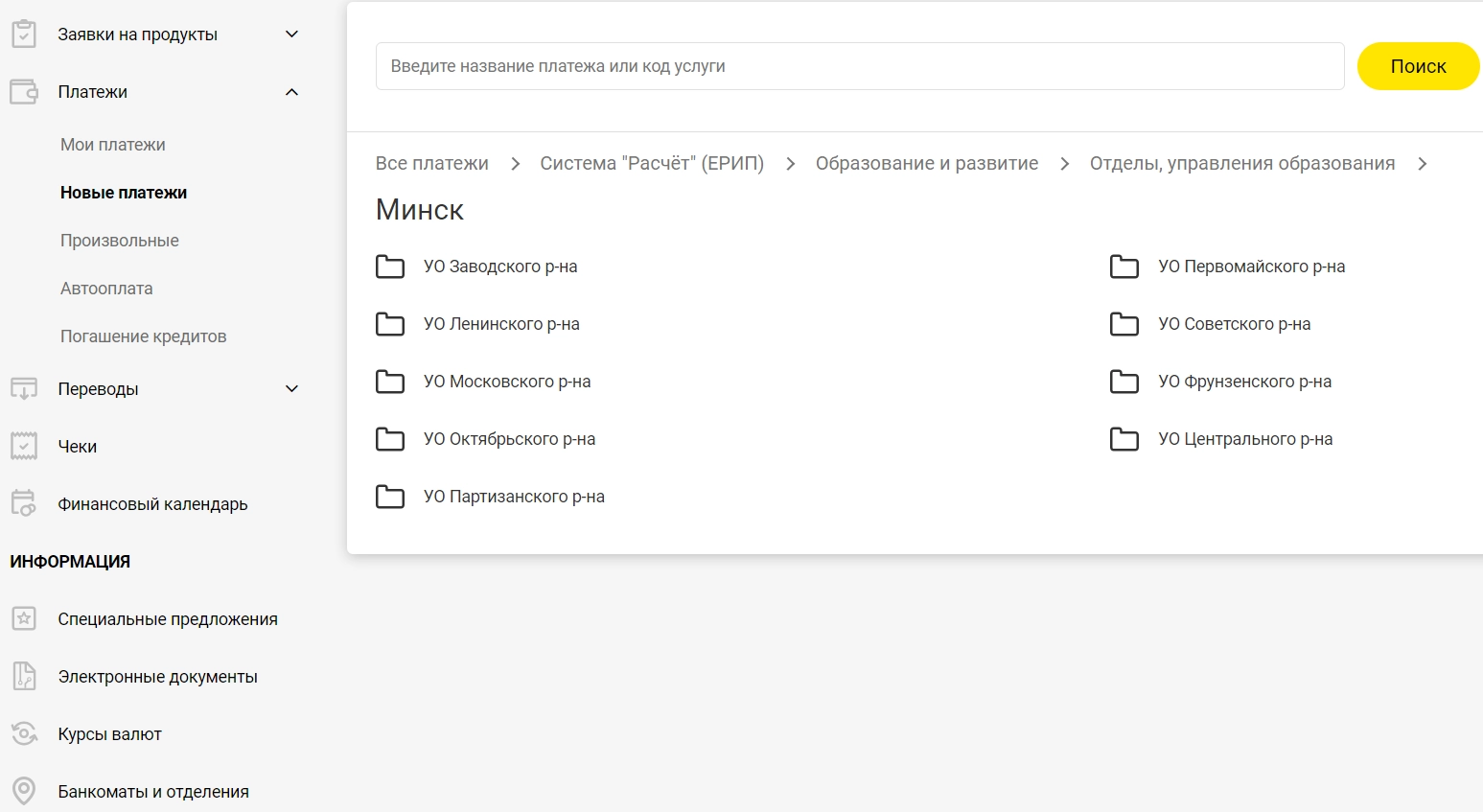
Task: Collapse the Платежи section chevron
Action: (x=292, y=92)
